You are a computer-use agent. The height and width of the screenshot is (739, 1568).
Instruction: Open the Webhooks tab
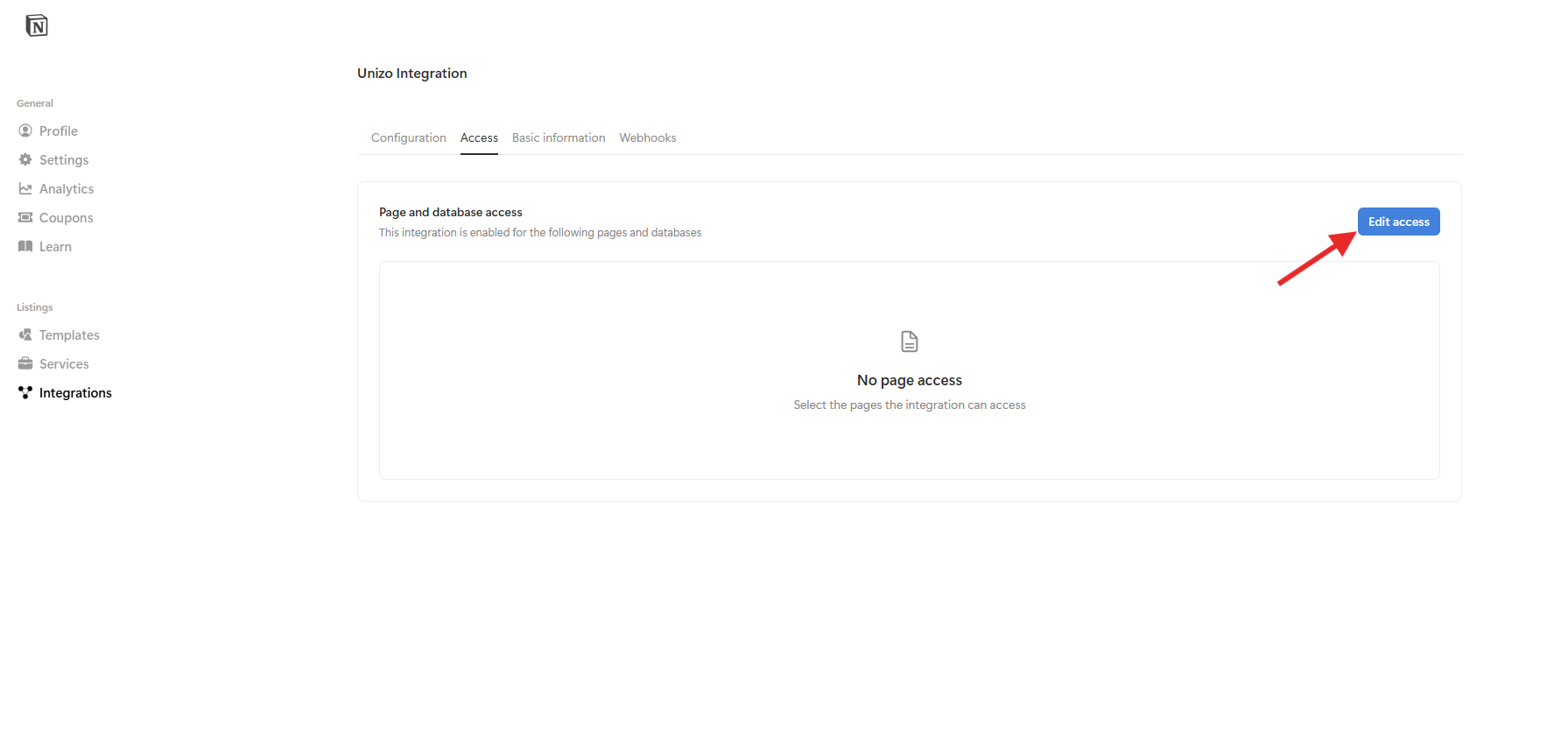click(648, 137)
